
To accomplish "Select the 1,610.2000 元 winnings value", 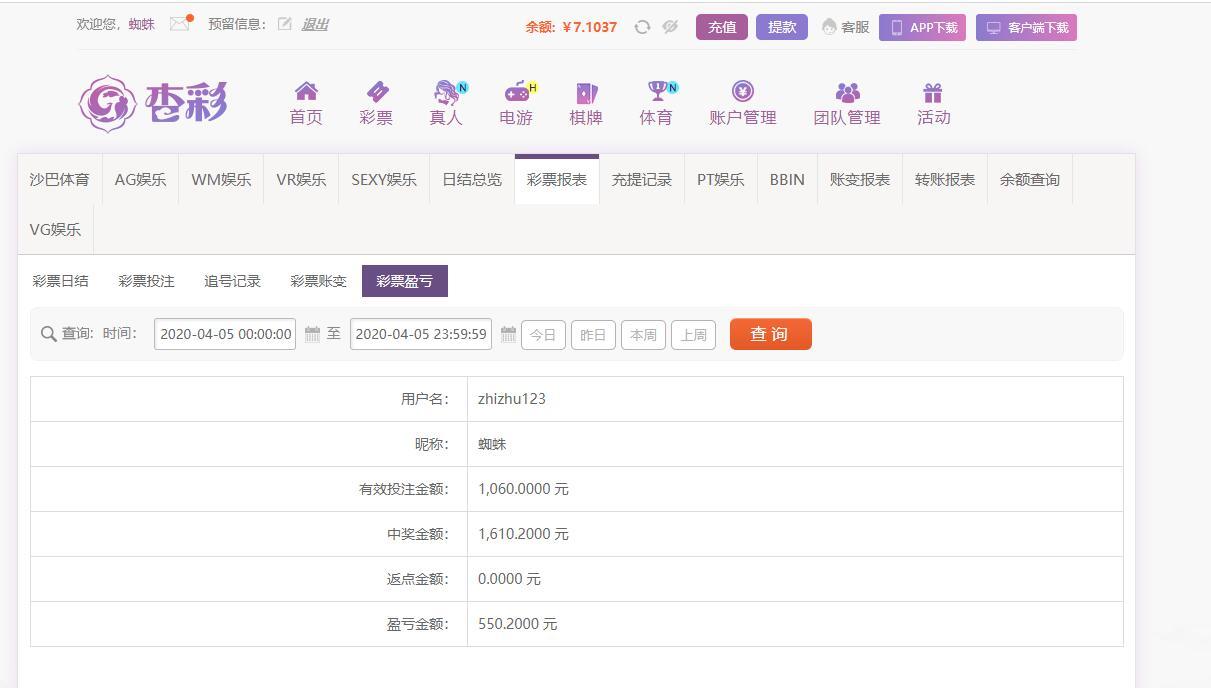I will click(523, 534).
